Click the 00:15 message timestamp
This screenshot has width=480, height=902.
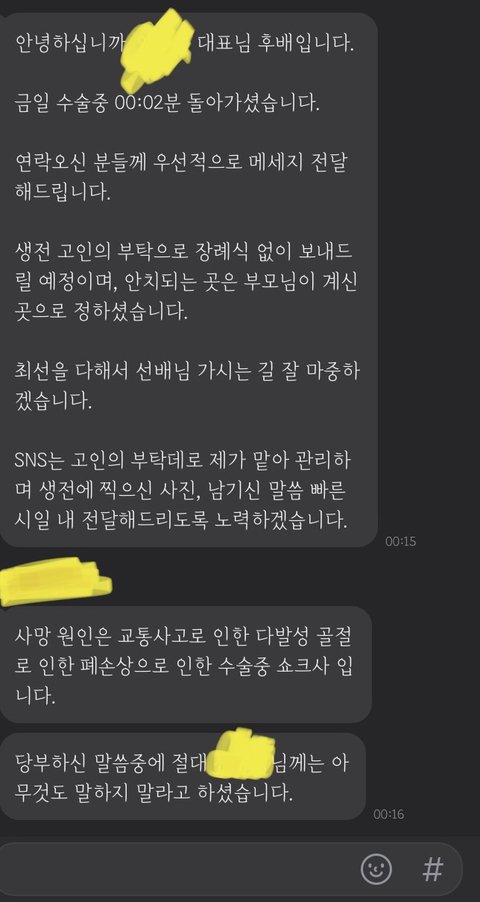point(401,541)
